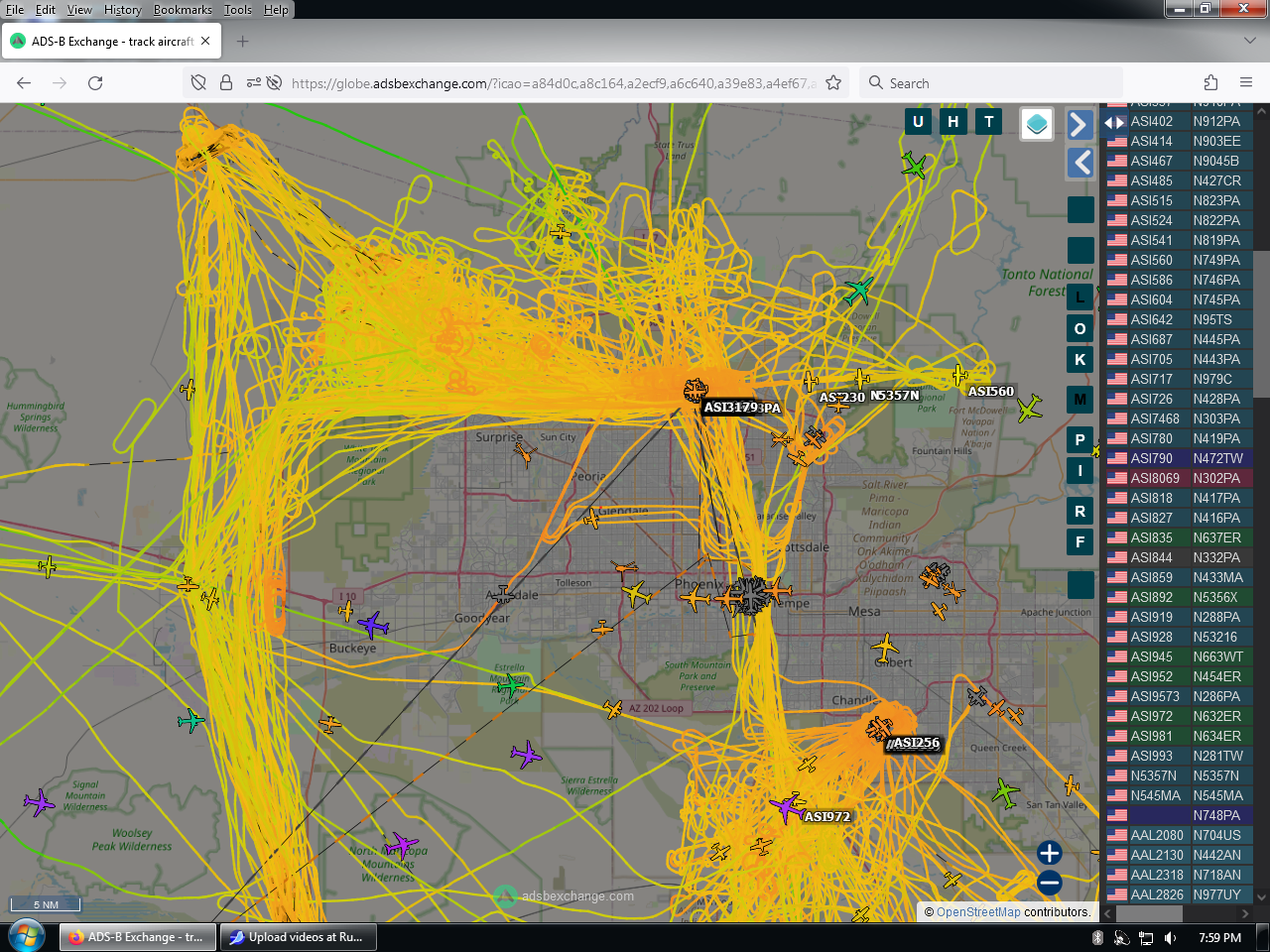The height and width of the screenshot is (952, 1270).
Task: Select the purple aircraft labeled ASI972
Action: 788,807
